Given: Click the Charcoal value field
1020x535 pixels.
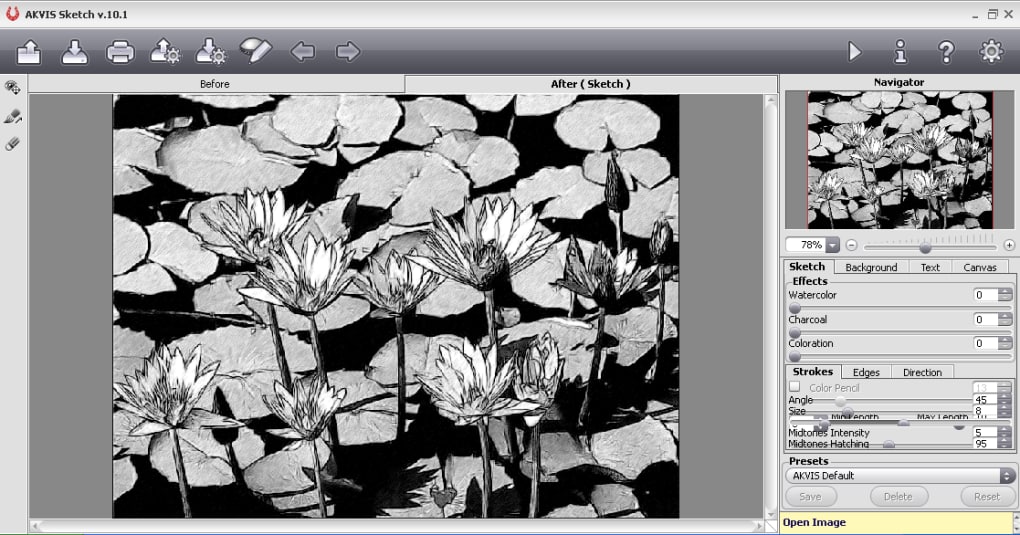Looking at the screenshot, I should (x=985, y=320).
